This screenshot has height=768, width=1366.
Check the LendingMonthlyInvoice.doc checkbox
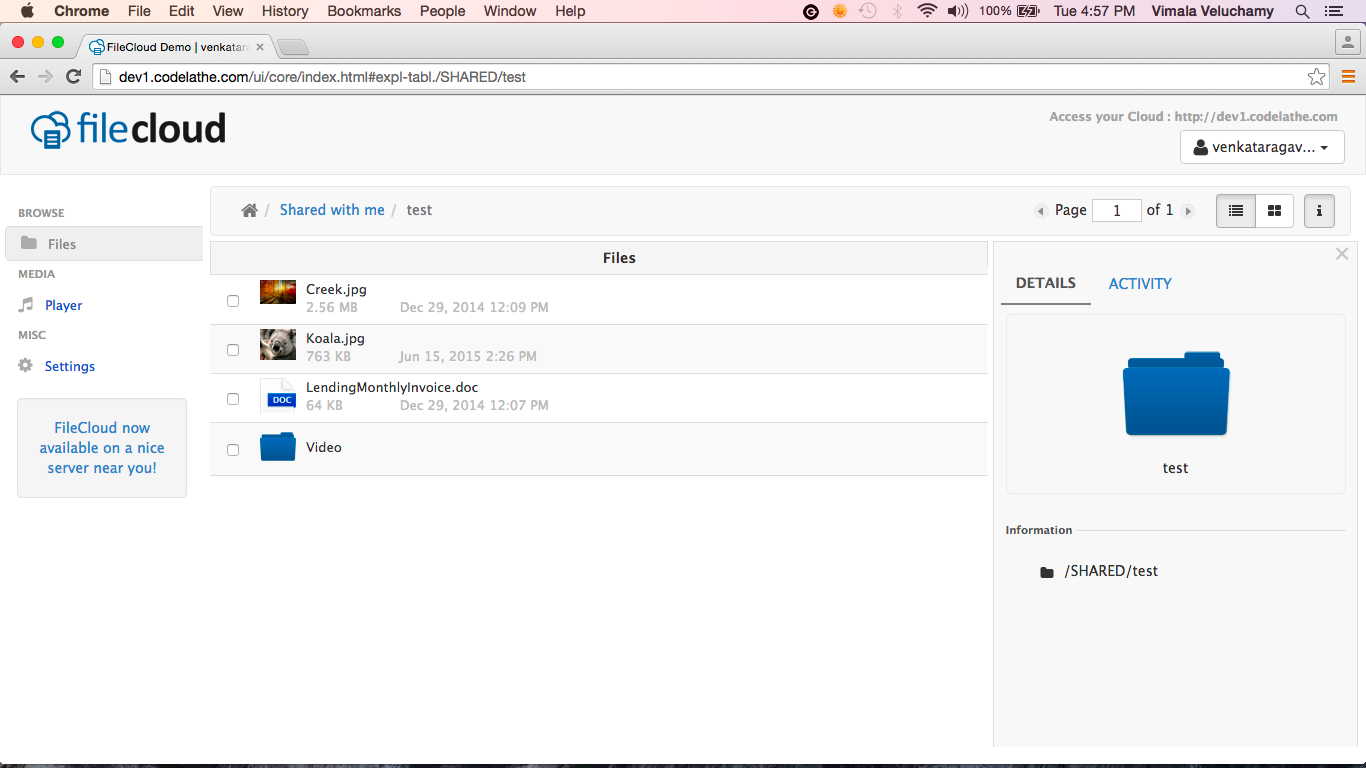pyautogui.click(x=233, y=399)
